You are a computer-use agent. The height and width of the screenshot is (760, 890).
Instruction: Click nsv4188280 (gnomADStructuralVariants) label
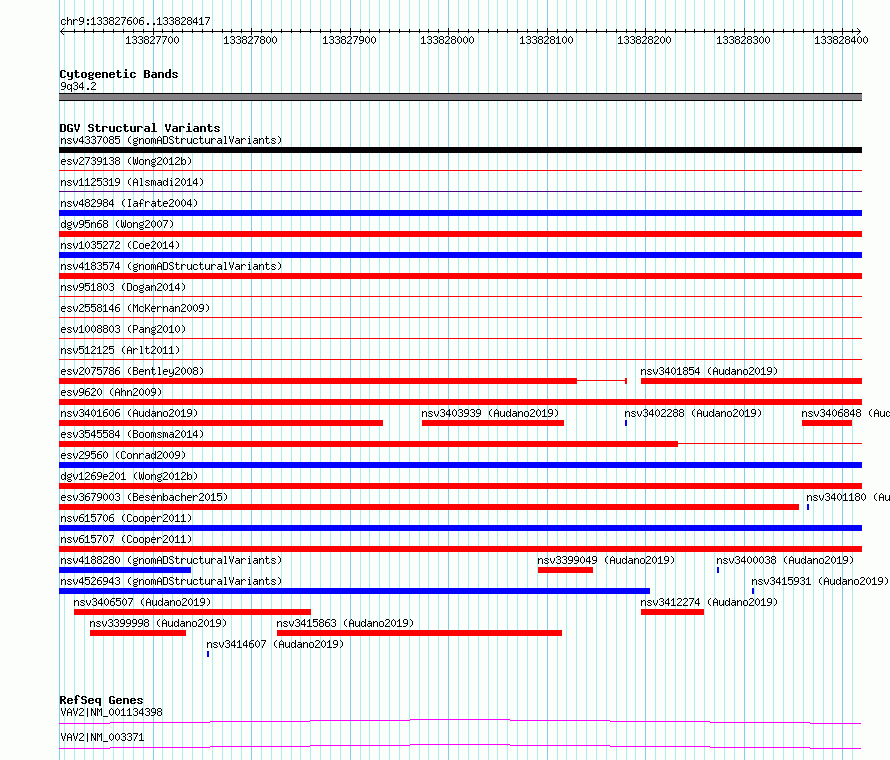point(171,560)
